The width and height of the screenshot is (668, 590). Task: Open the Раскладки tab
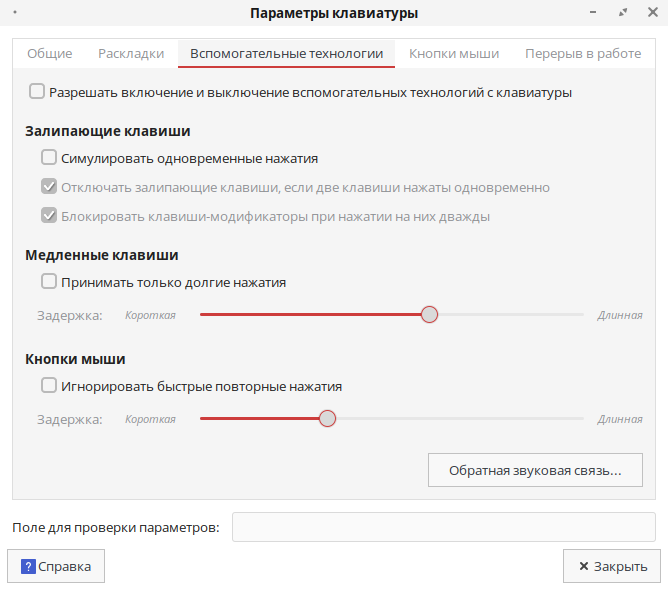(131, 54)
